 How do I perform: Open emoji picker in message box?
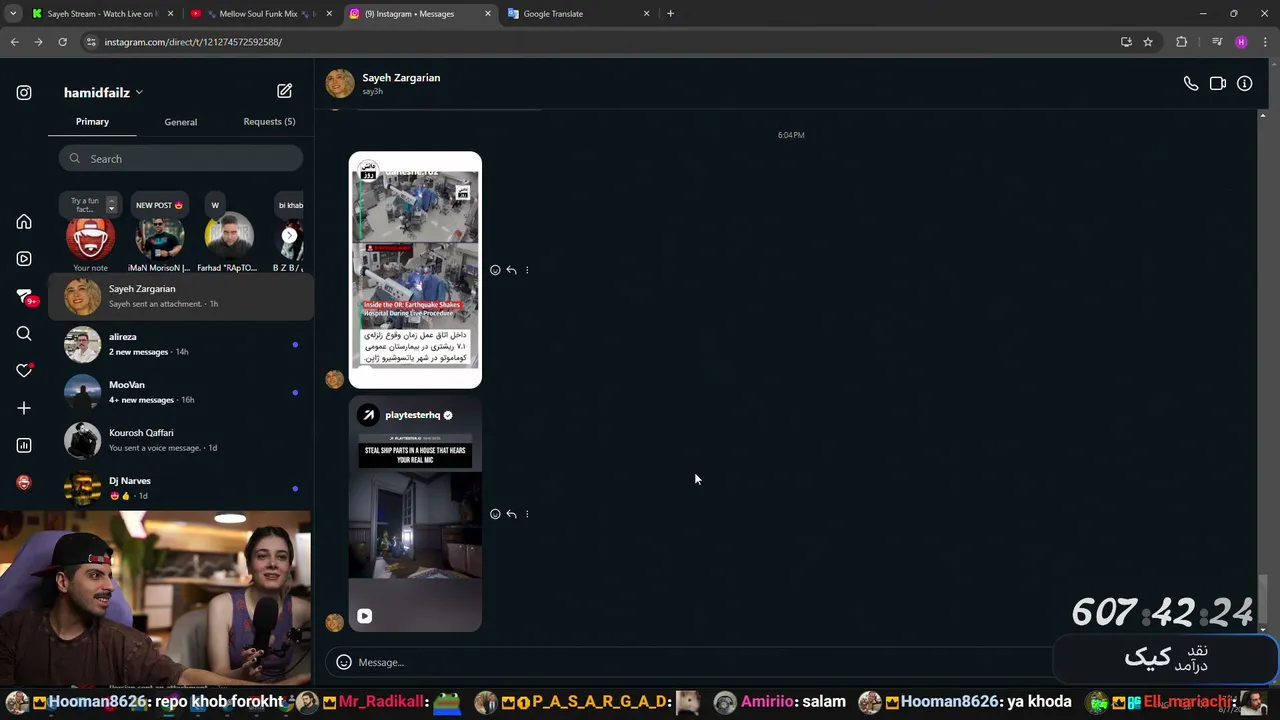344,662
